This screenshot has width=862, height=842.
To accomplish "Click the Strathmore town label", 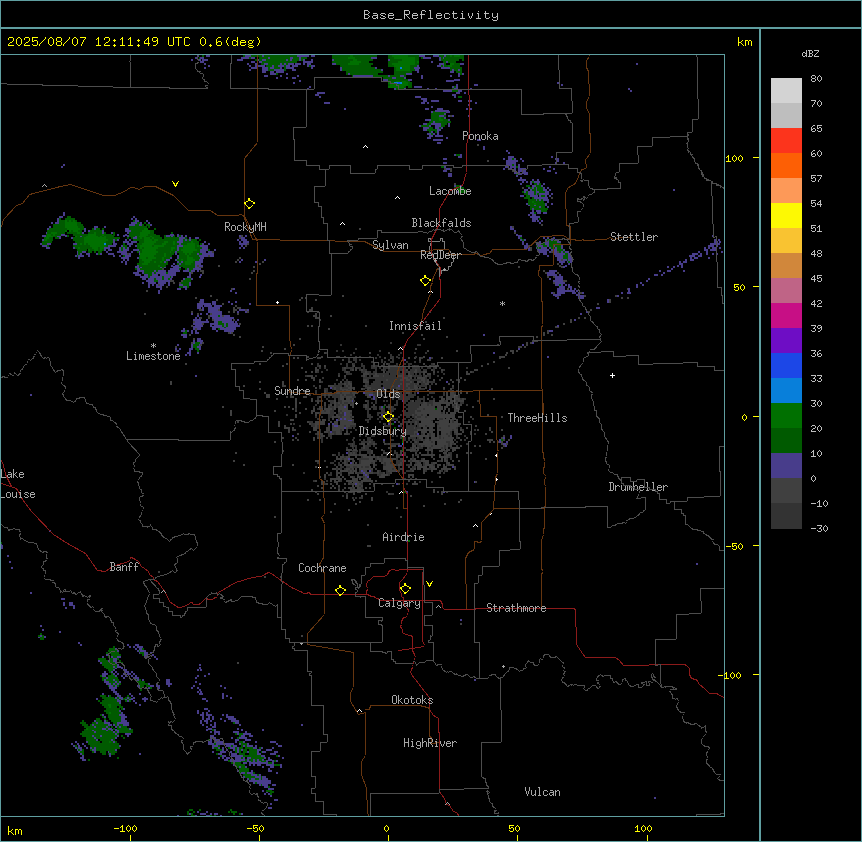I will tap(516, 608).
